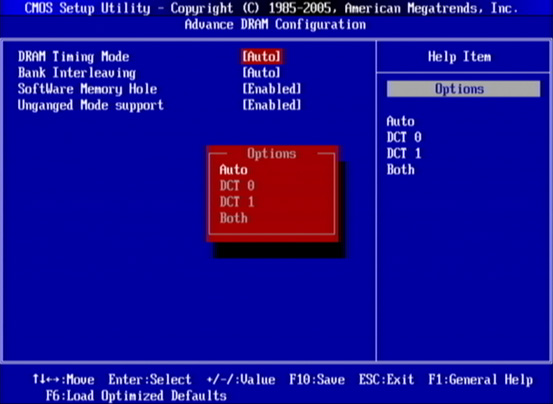
Task: Toggle Unganged Mode support [Enabled] value
Action: point(272,105)
